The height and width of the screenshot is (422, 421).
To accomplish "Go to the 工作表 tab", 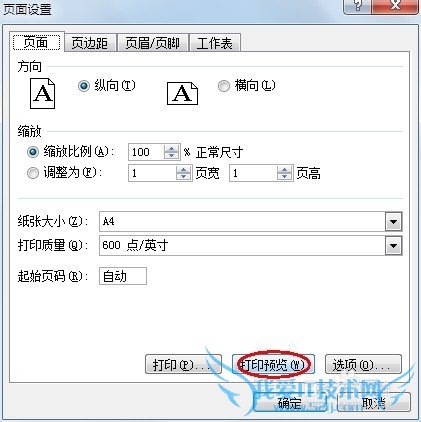I will tap(215, 43).
